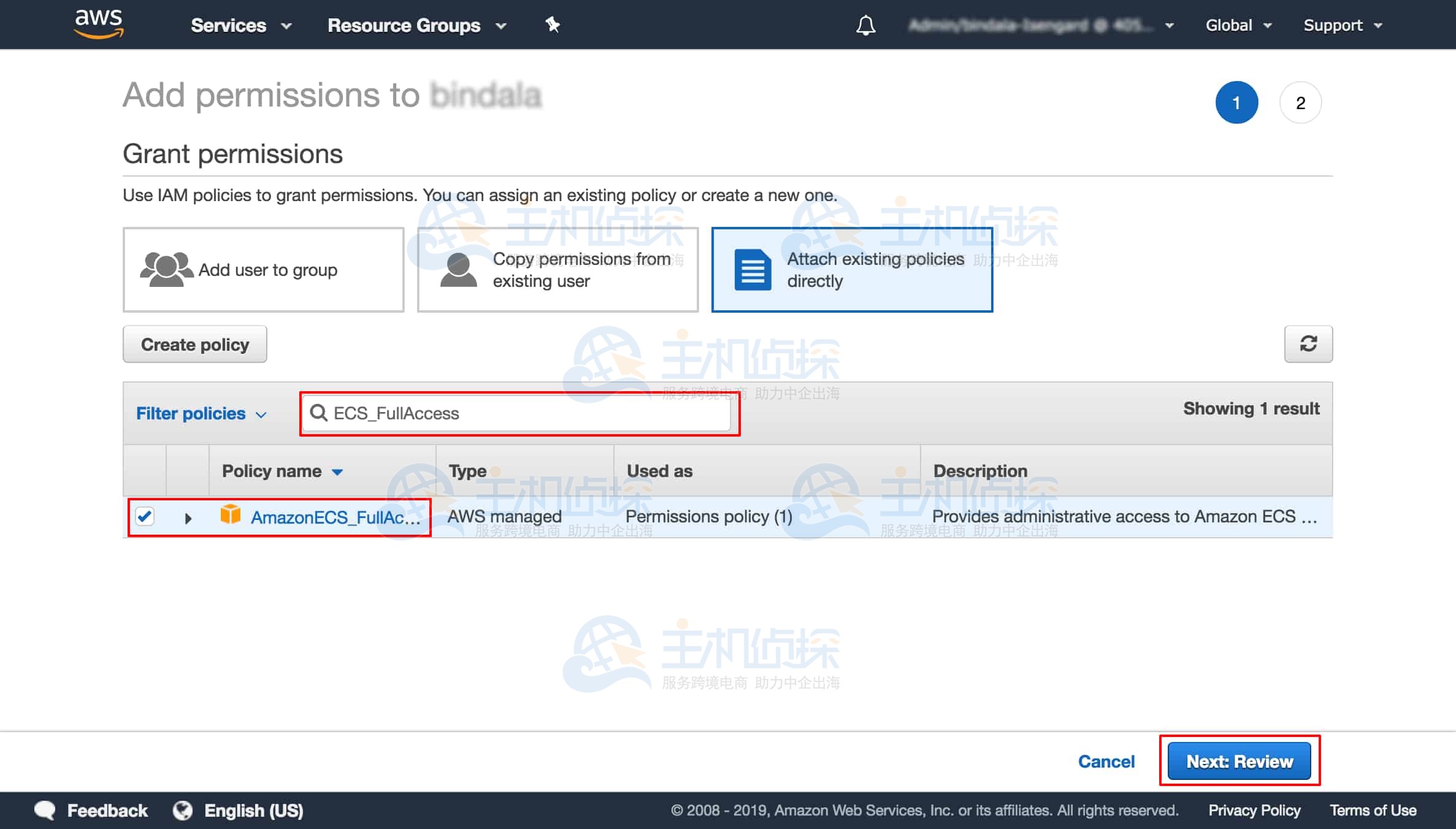The image size is (1456, 829).
Task: Click the Next: Review button
Action: (1239, 761)
